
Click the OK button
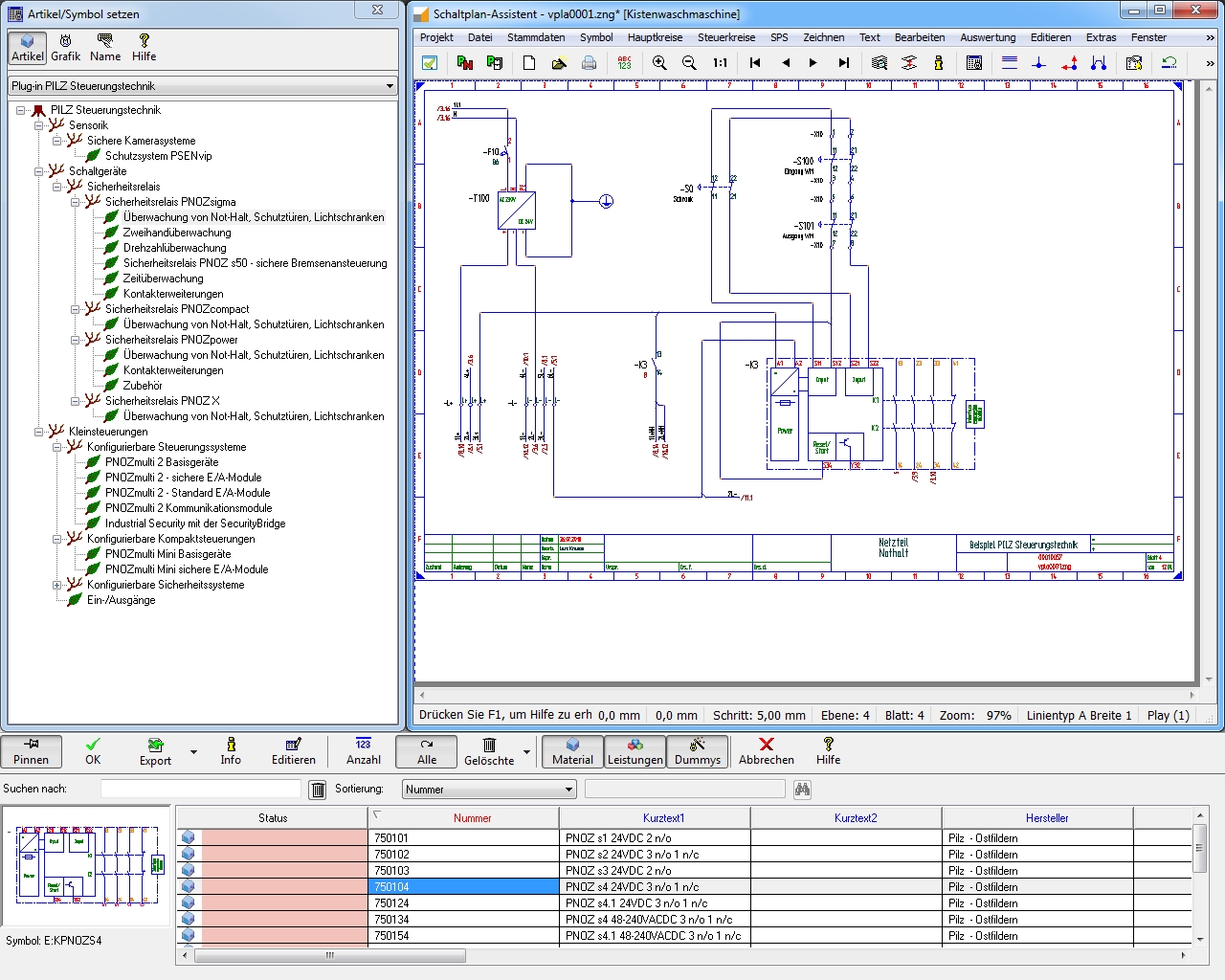click(x=93, y=750)
